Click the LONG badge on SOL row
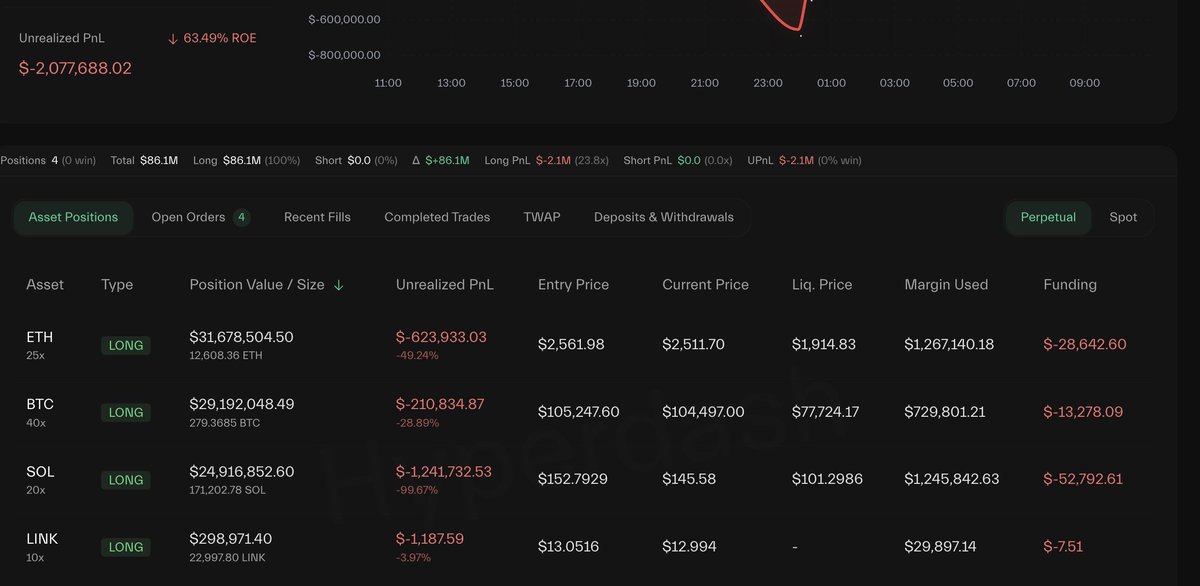Screen dimensions: 1200x586 [x=126, y=480]
